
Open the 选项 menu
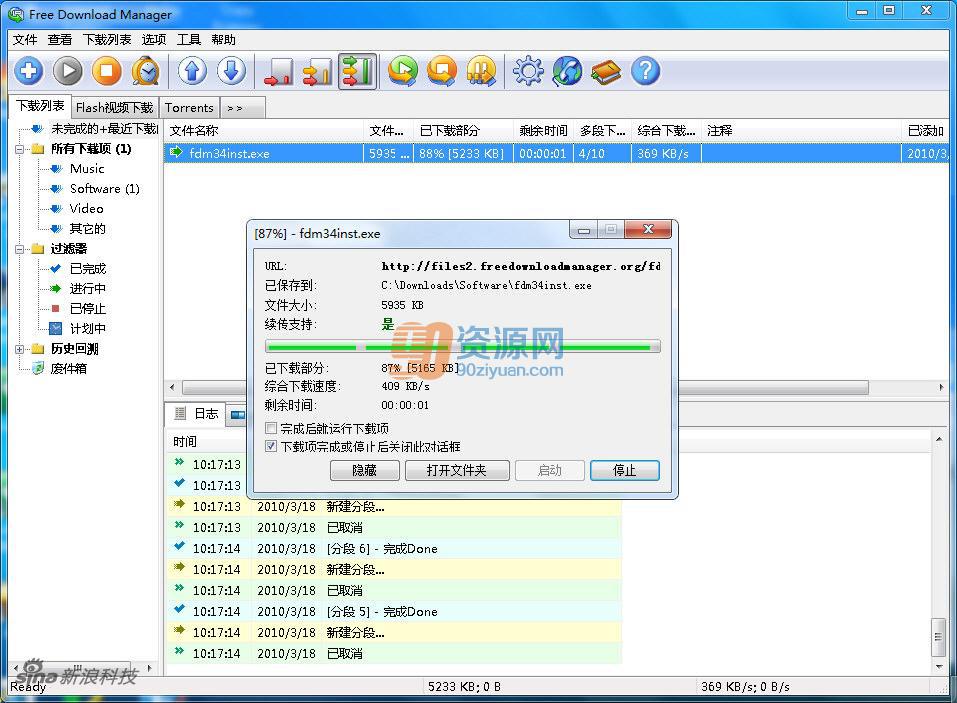coord(154,40)
